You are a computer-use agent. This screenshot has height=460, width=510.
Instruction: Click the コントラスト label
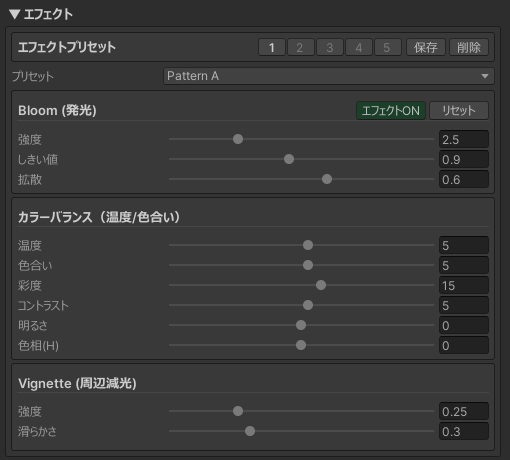(43, 305)
